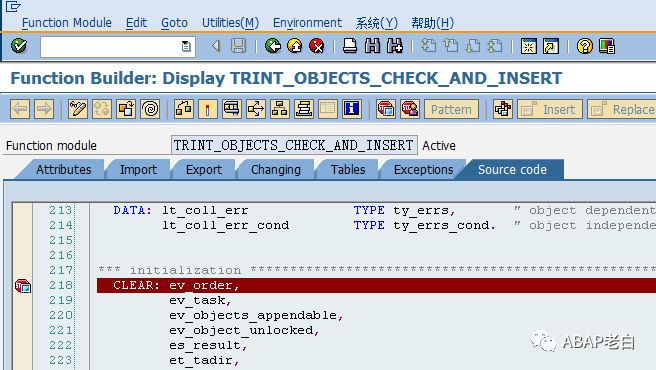Click the First Page icon
Viewport: 656px width, 370px height.
click(x=428, y=46)
